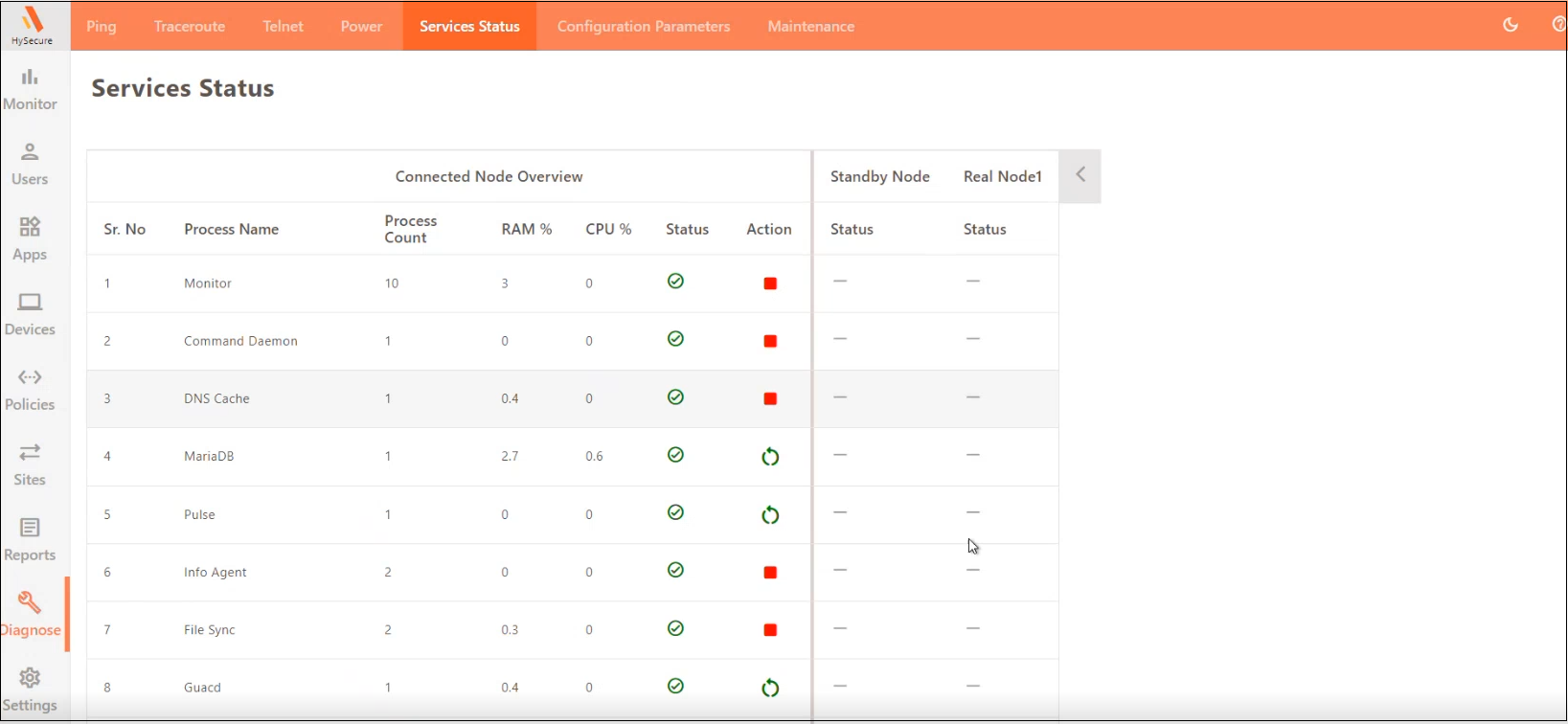
Task: Select Devices in the sidebar
Action: point(30,314)
